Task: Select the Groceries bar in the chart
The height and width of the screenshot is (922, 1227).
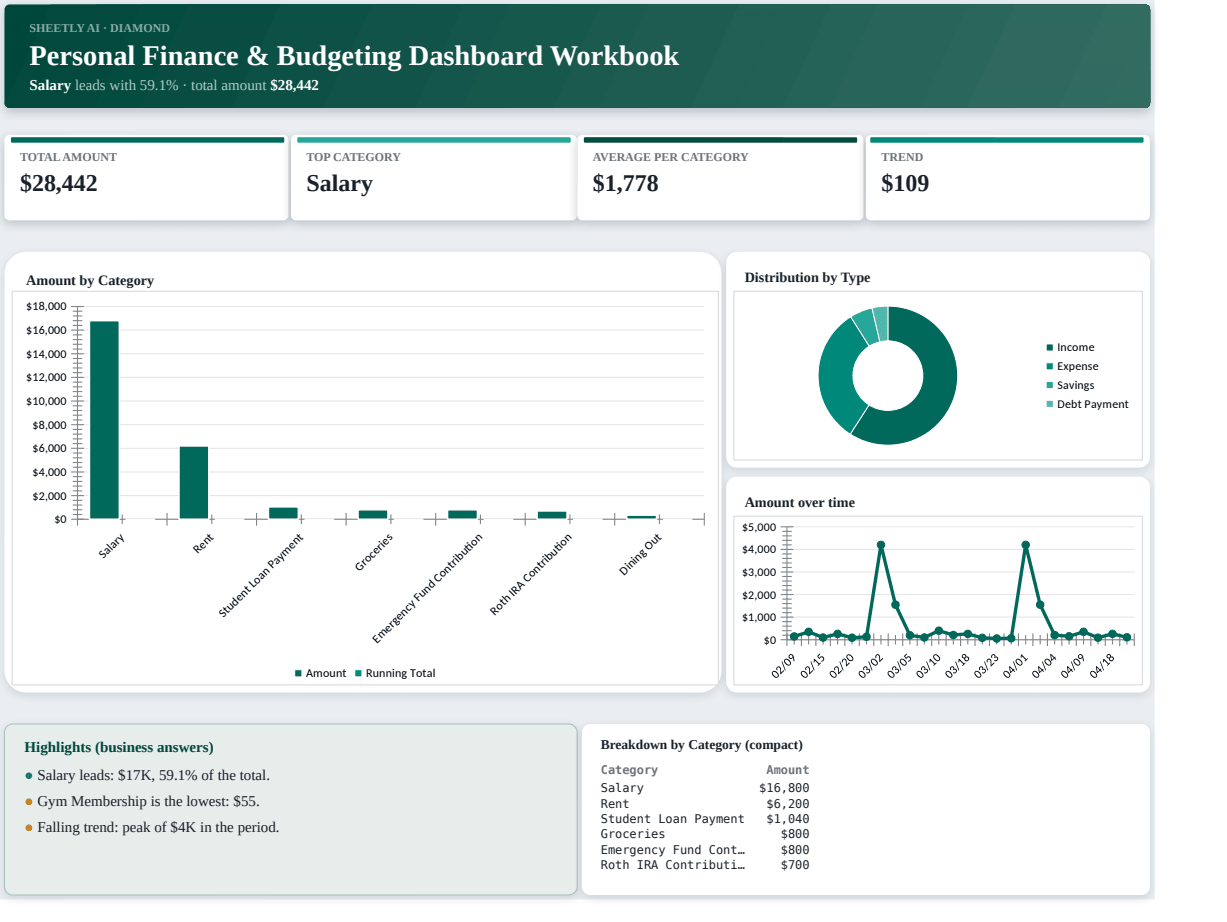Action: (373, 514)
